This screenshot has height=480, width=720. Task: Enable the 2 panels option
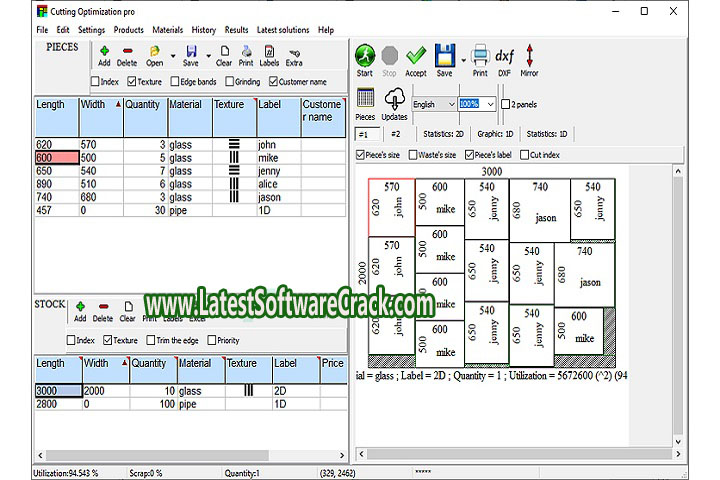506,104
